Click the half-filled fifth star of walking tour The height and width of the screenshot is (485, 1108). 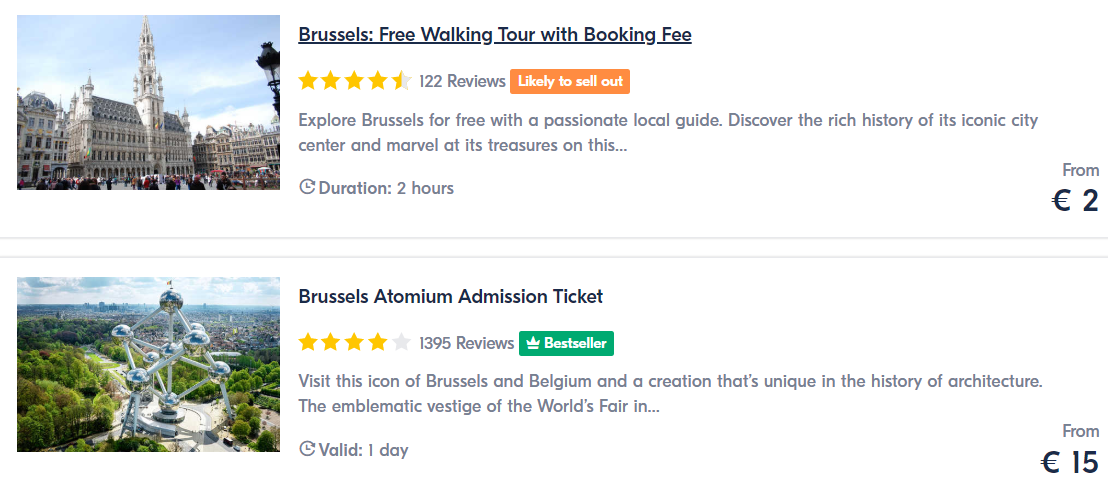[x=401, y=81]
